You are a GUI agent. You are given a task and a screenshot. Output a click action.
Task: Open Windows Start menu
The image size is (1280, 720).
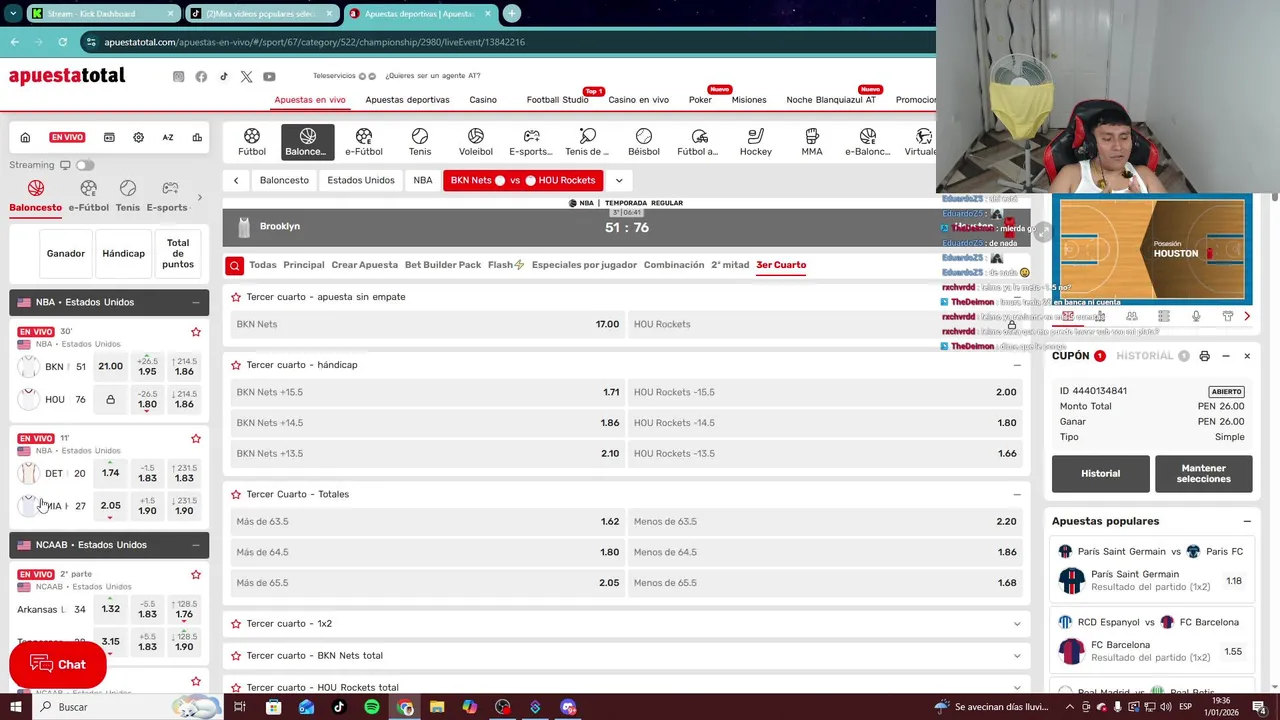tap(15, 707)
